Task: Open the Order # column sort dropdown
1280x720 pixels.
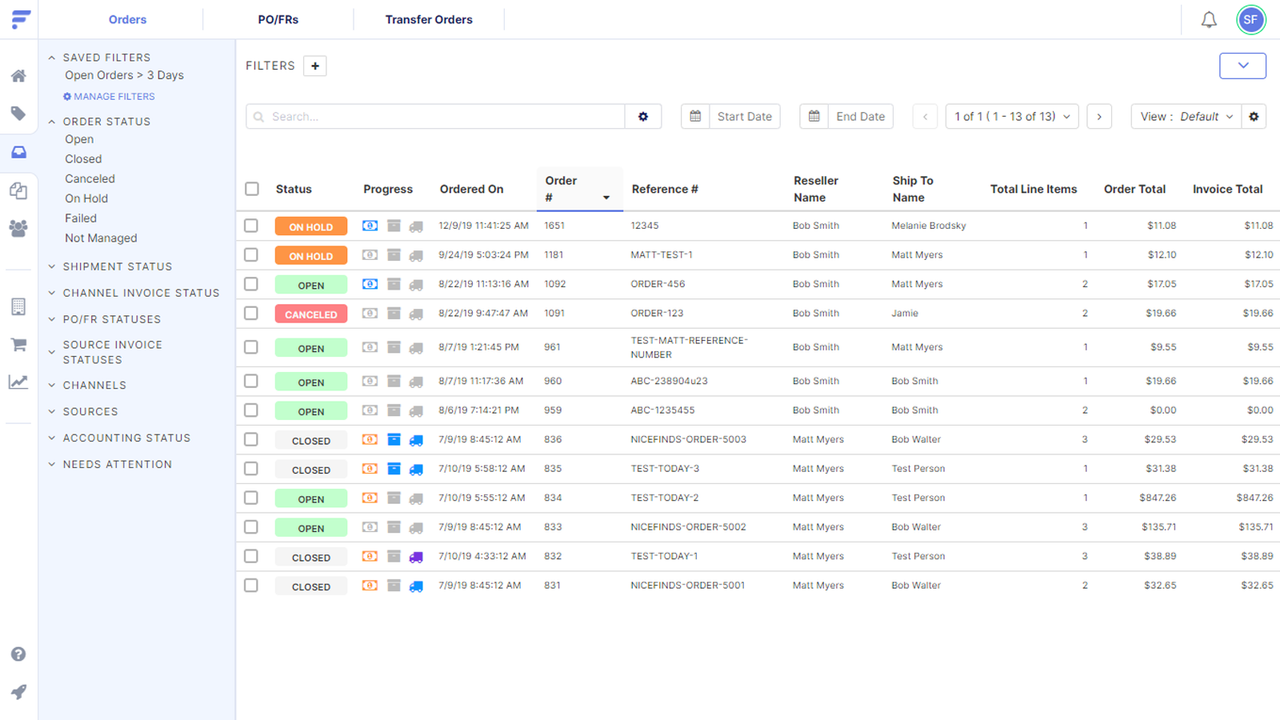Action: point(607,196)
